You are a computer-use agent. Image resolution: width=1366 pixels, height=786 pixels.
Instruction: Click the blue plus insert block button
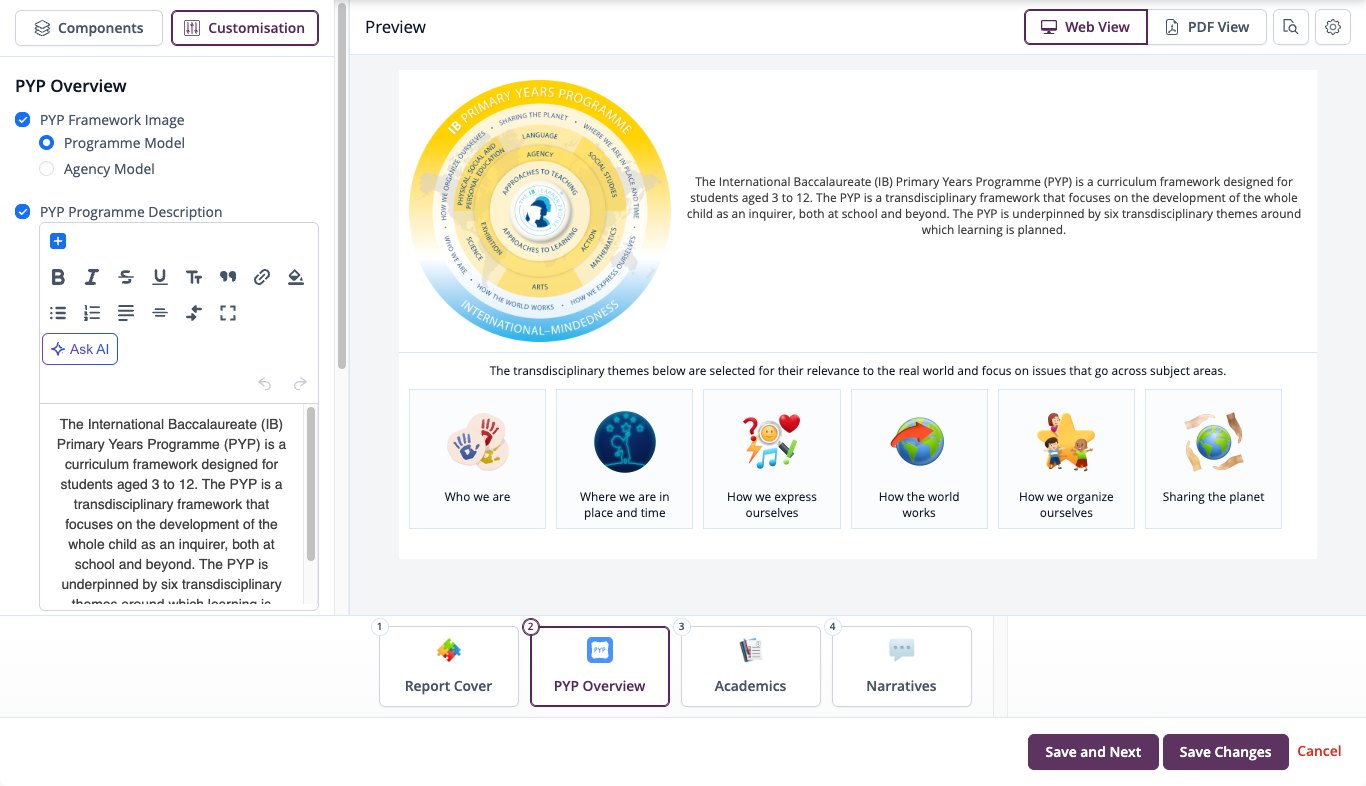tap(57, 241)
